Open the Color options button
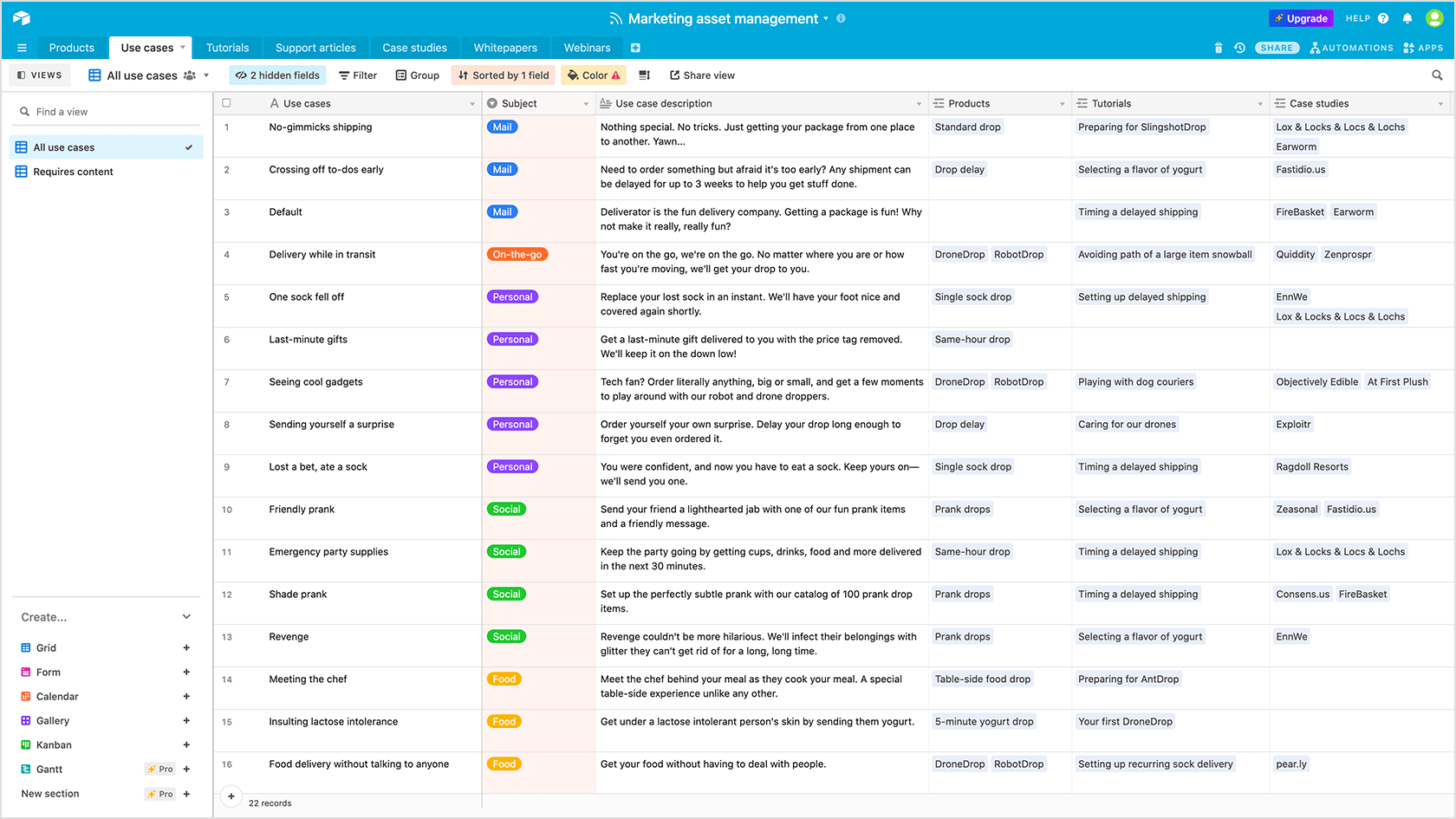 [594, 75]
